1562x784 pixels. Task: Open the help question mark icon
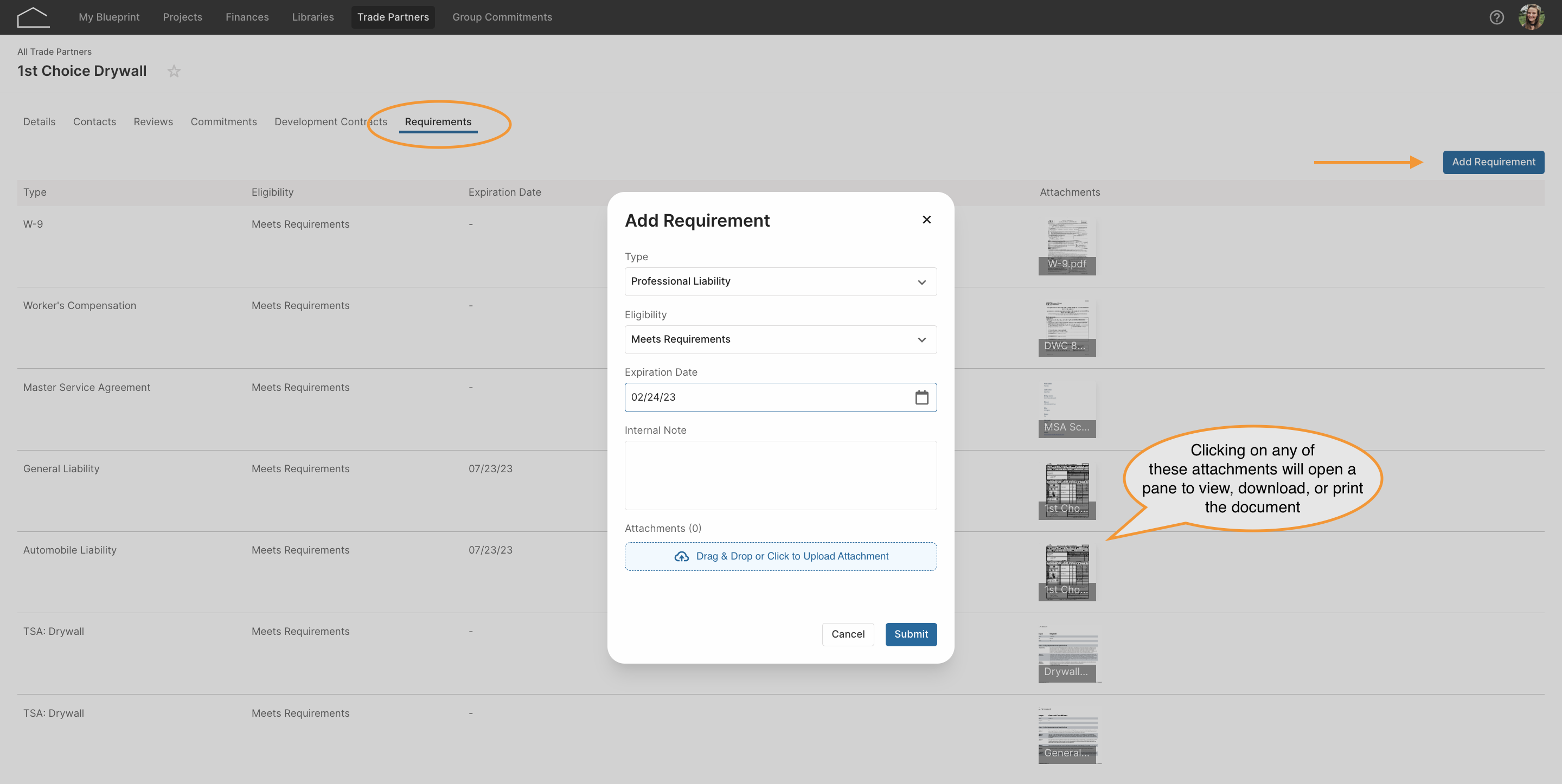point(1496,17)
